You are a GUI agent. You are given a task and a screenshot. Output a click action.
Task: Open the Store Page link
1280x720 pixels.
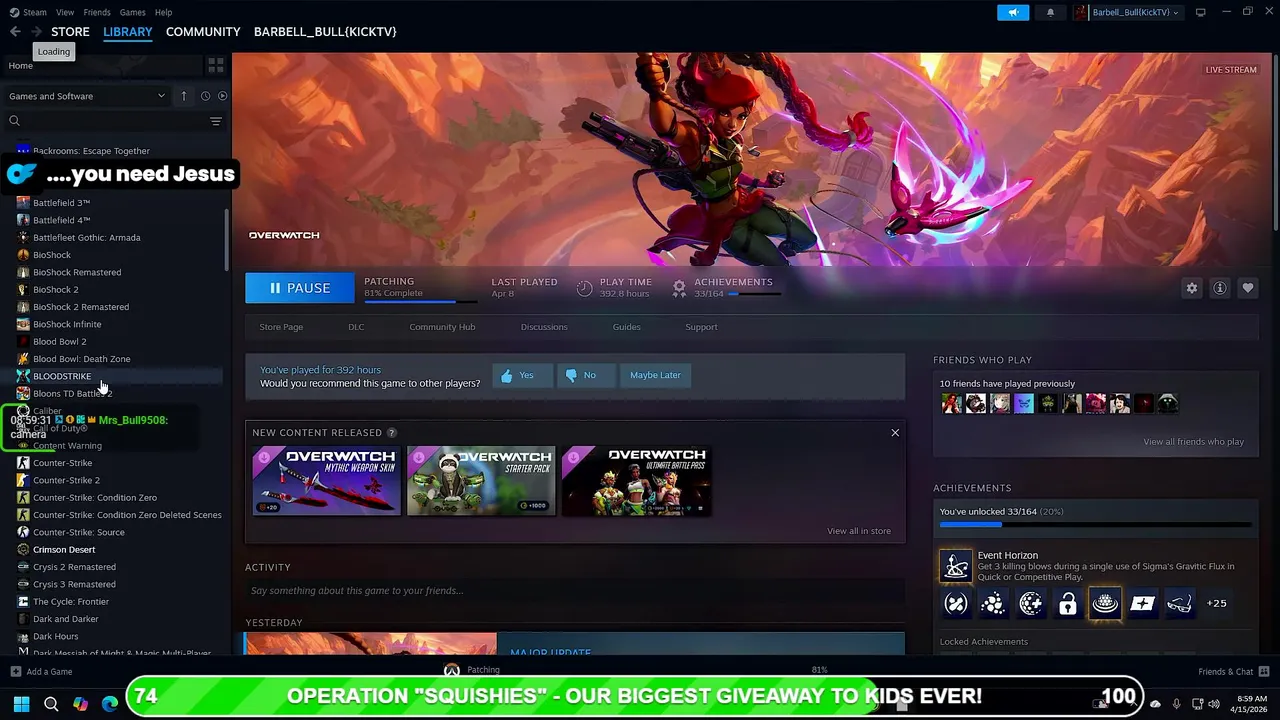(x=281, y=327)
